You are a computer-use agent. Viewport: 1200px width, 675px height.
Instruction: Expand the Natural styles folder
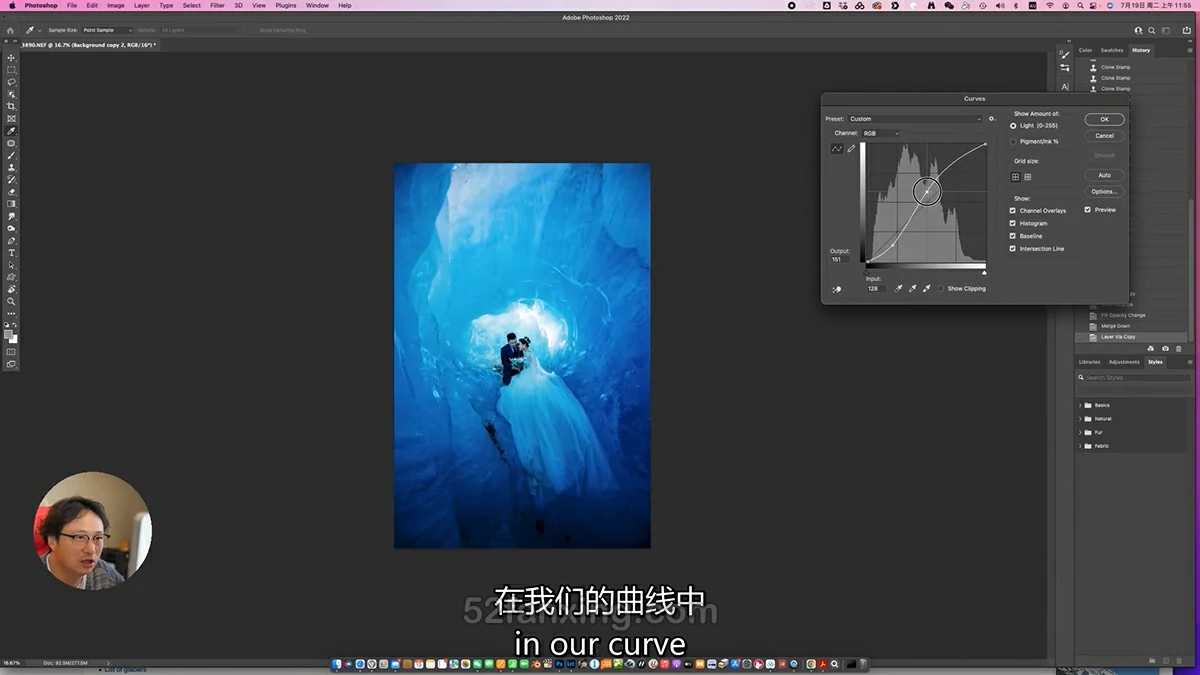[1080, 419]
